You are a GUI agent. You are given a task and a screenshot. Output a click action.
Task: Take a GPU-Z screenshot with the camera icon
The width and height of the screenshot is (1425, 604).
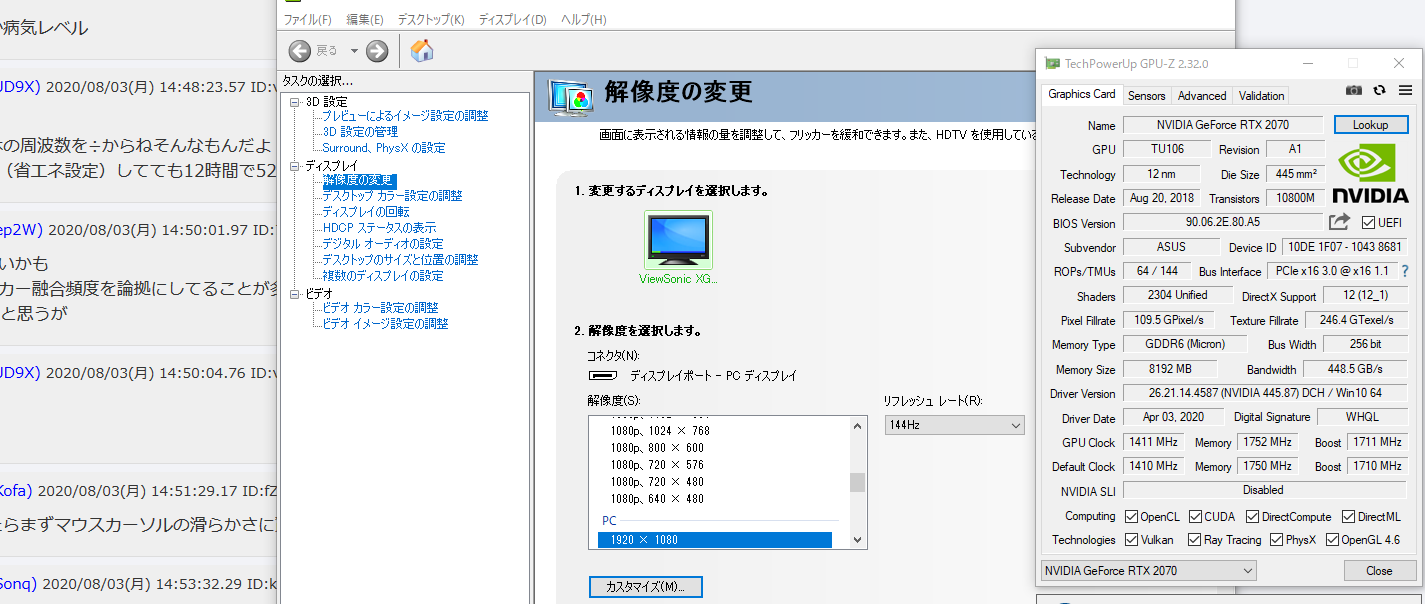pyautogui.click(x=1353, y=90)
